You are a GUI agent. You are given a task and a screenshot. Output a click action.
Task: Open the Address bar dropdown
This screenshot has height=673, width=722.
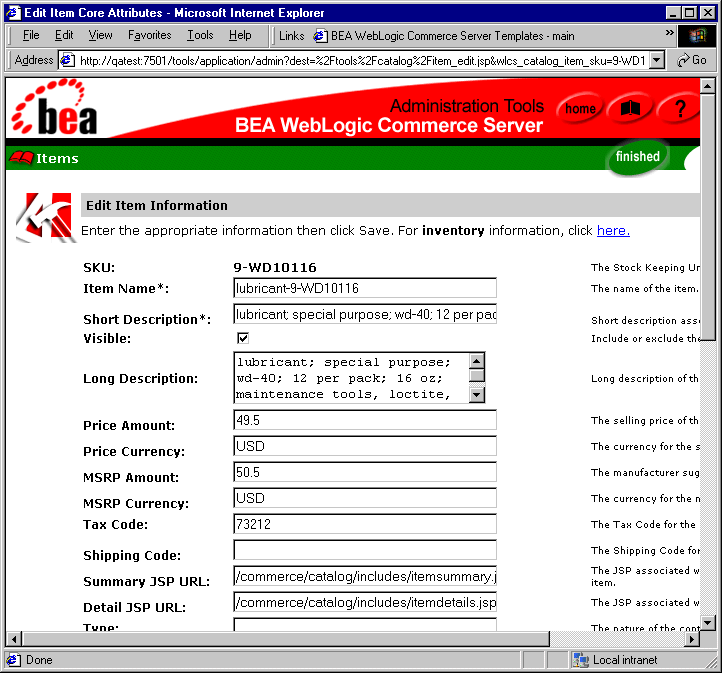[657, 60]
